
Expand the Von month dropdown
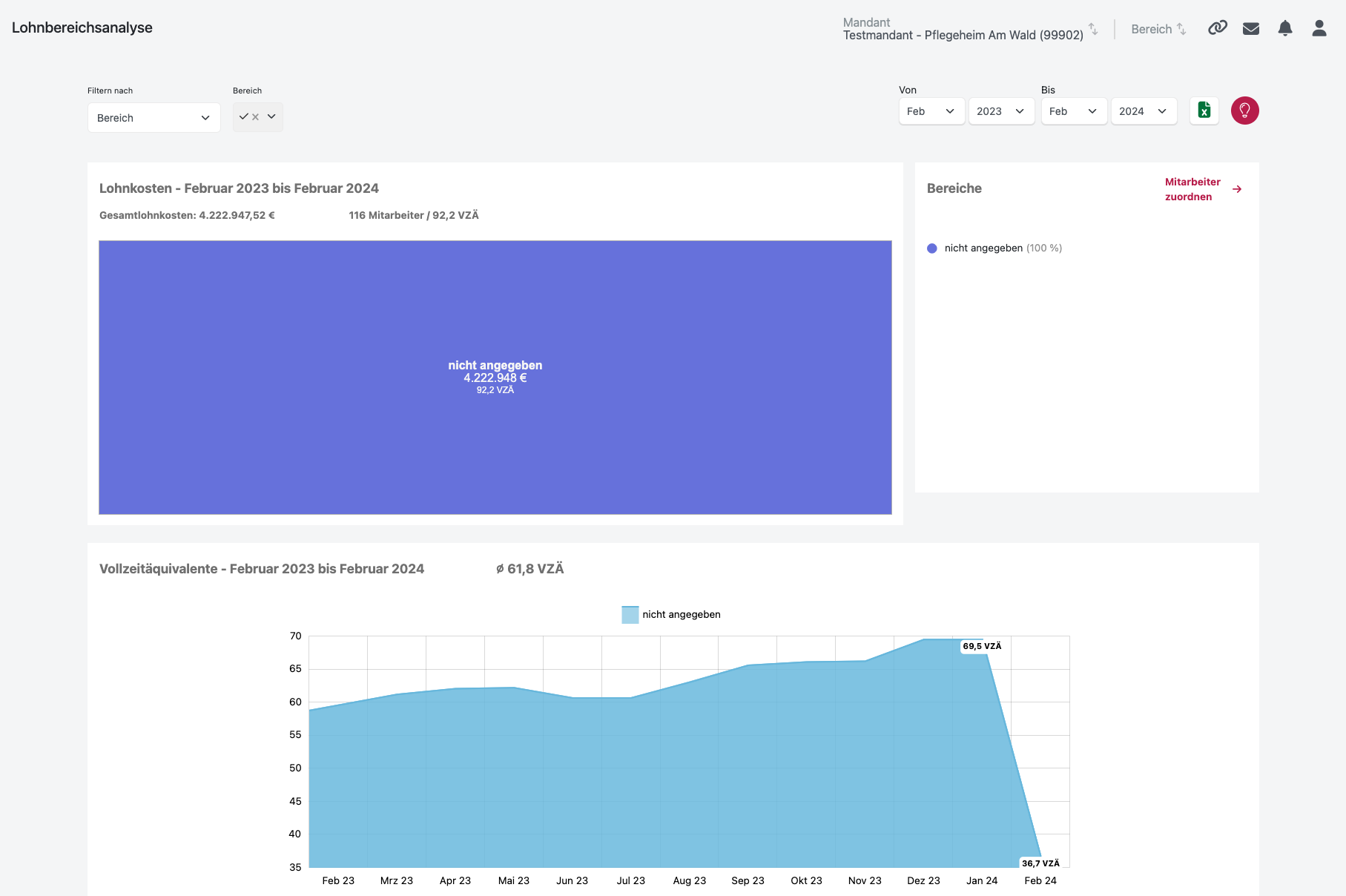coord(931,111)
